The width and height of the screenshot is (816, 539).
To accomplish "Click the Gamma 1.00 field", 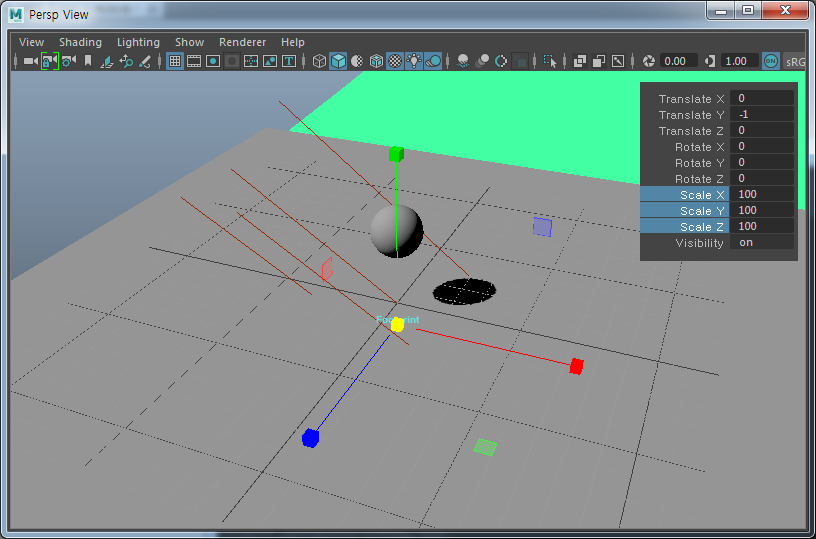I will (x=740, y=61).
